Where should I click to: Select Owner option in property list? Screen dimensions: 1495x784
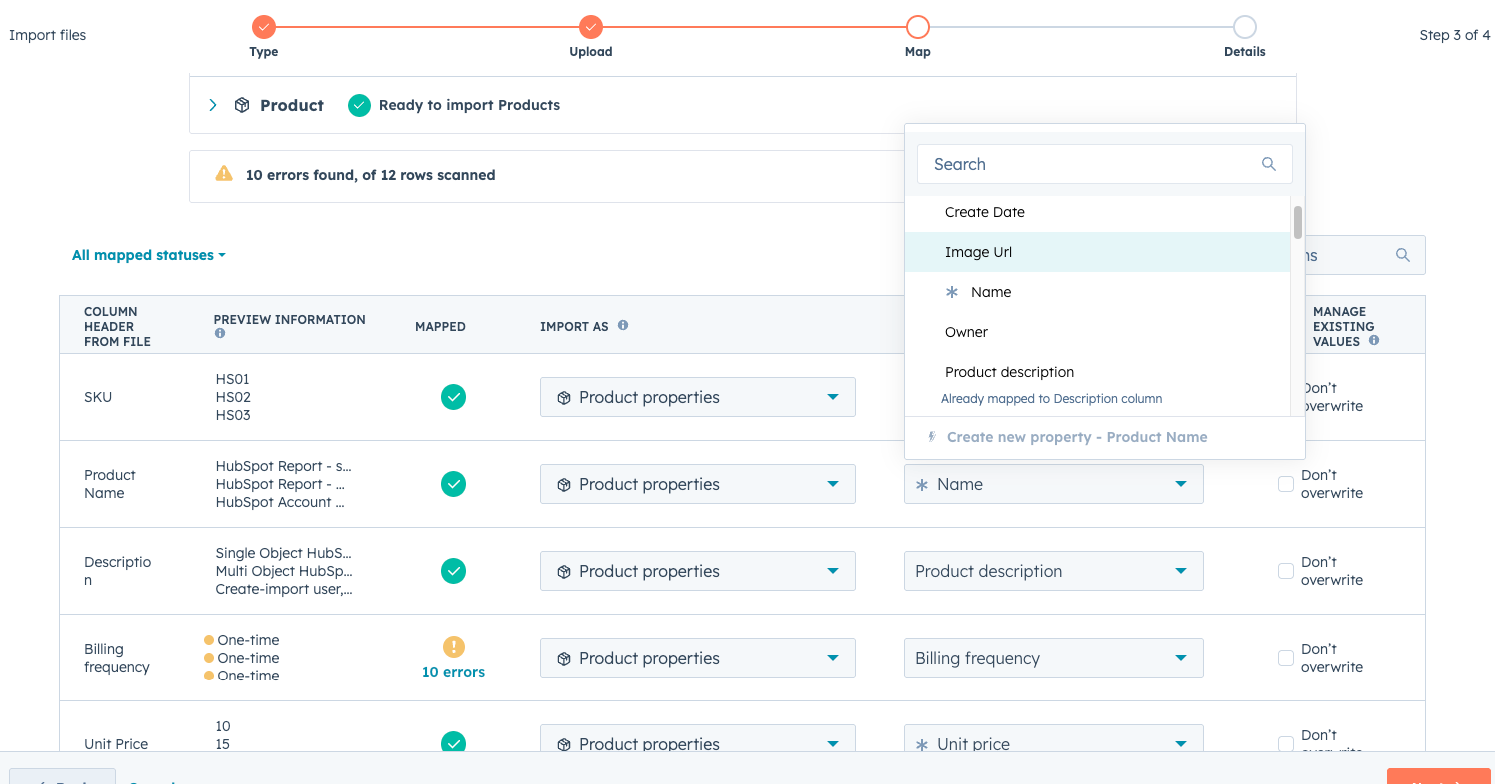966,332
